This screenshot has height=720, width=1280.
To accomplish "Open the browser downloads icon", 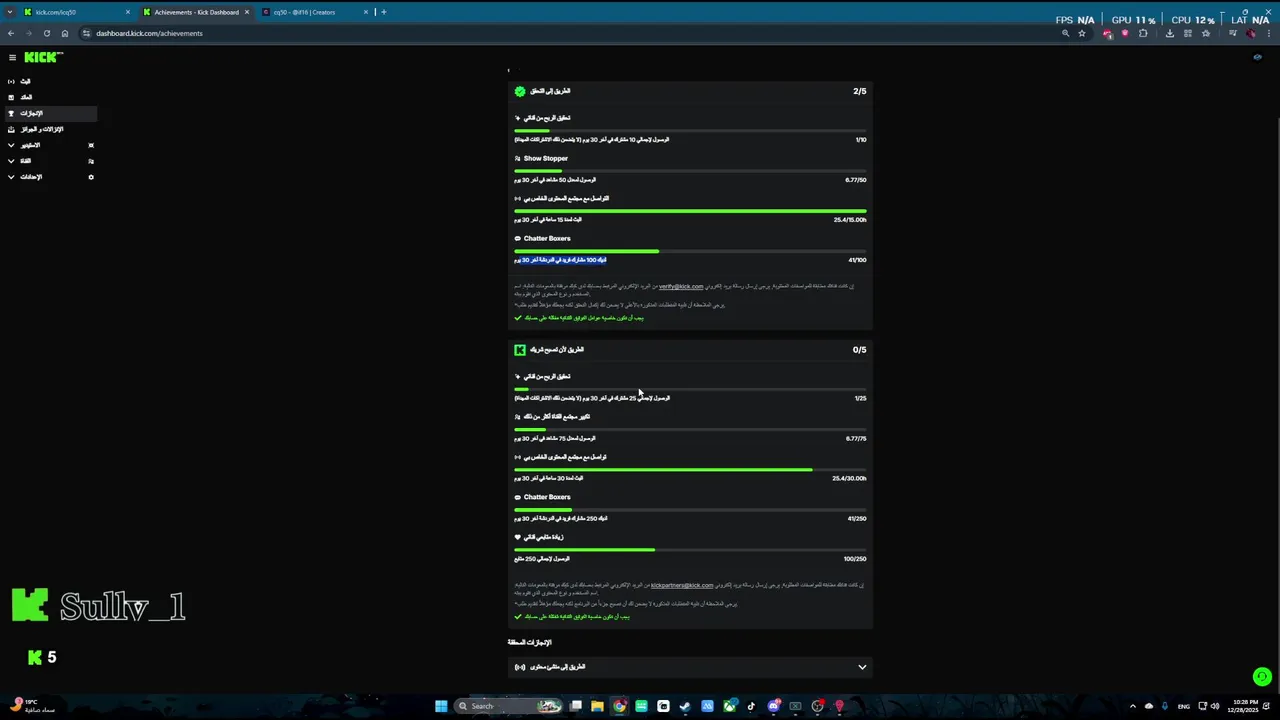I will coord(1170,33).
